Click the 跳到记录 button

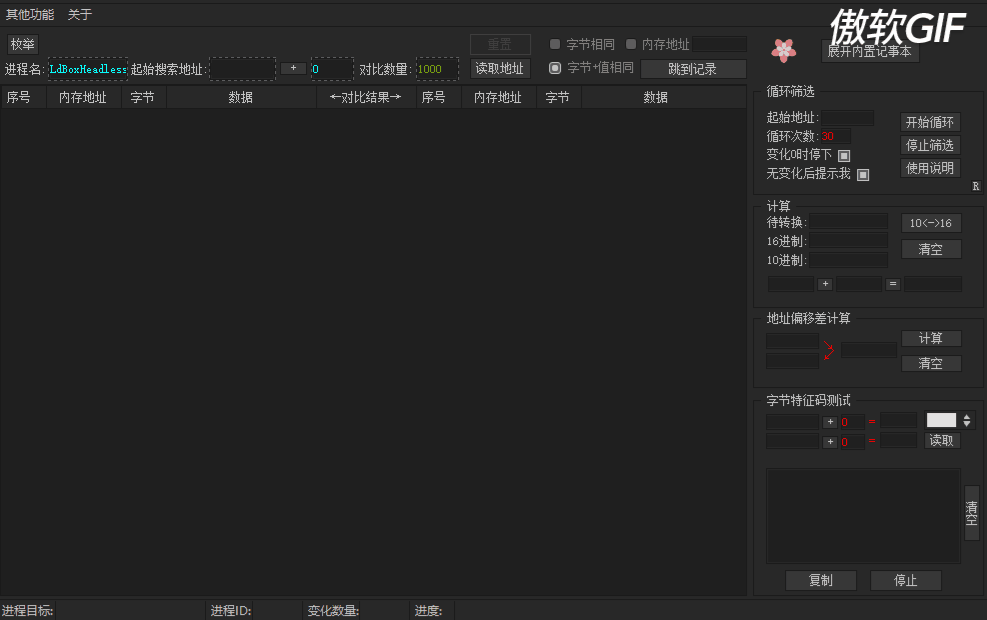pos(693,69)
